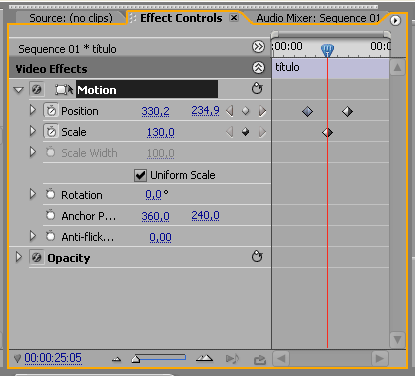The height and width of the screenshot is (376, 415).
Task: Toggle Scale animation stopwatch
Action: (51, 131)
